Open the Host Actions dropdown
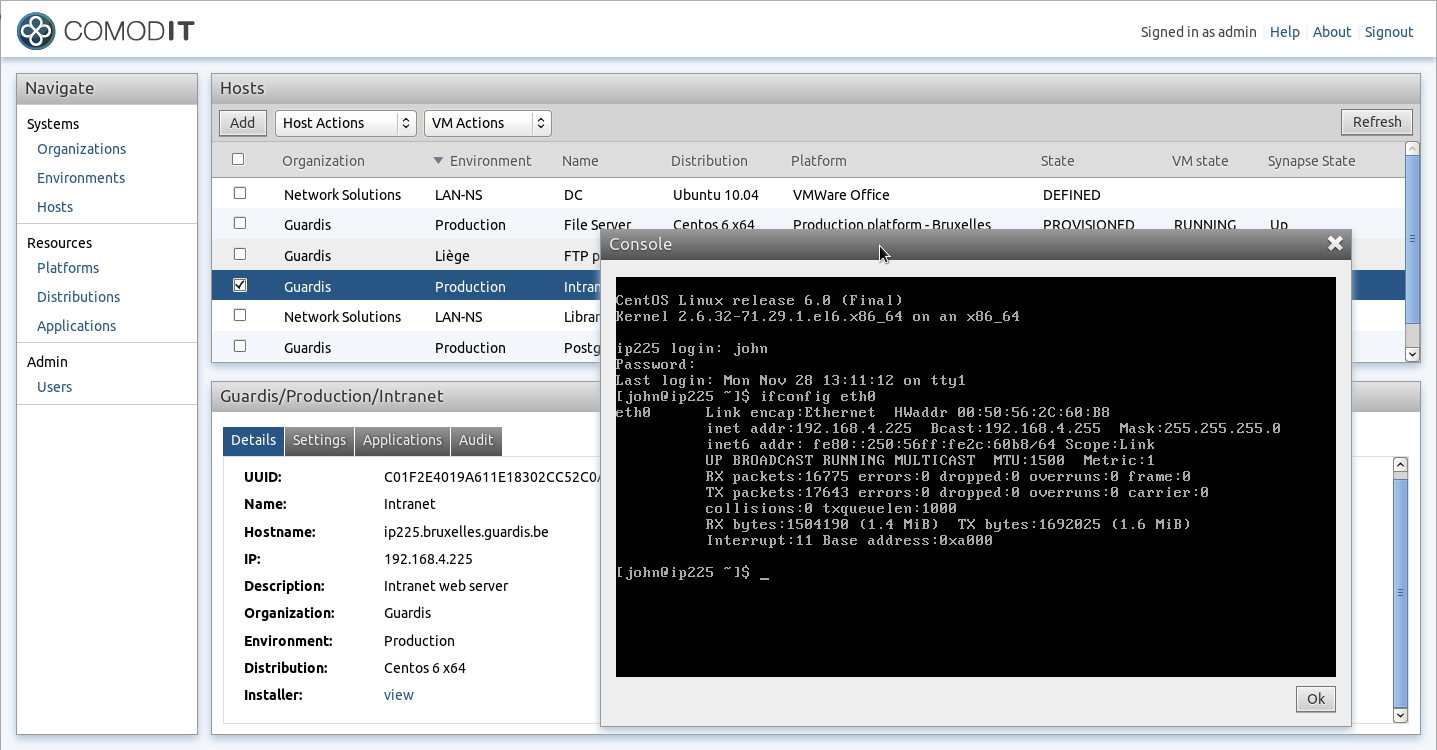The height and width of the screenshot is (750, 1437). pyautogui.click(x=346, y=123)
